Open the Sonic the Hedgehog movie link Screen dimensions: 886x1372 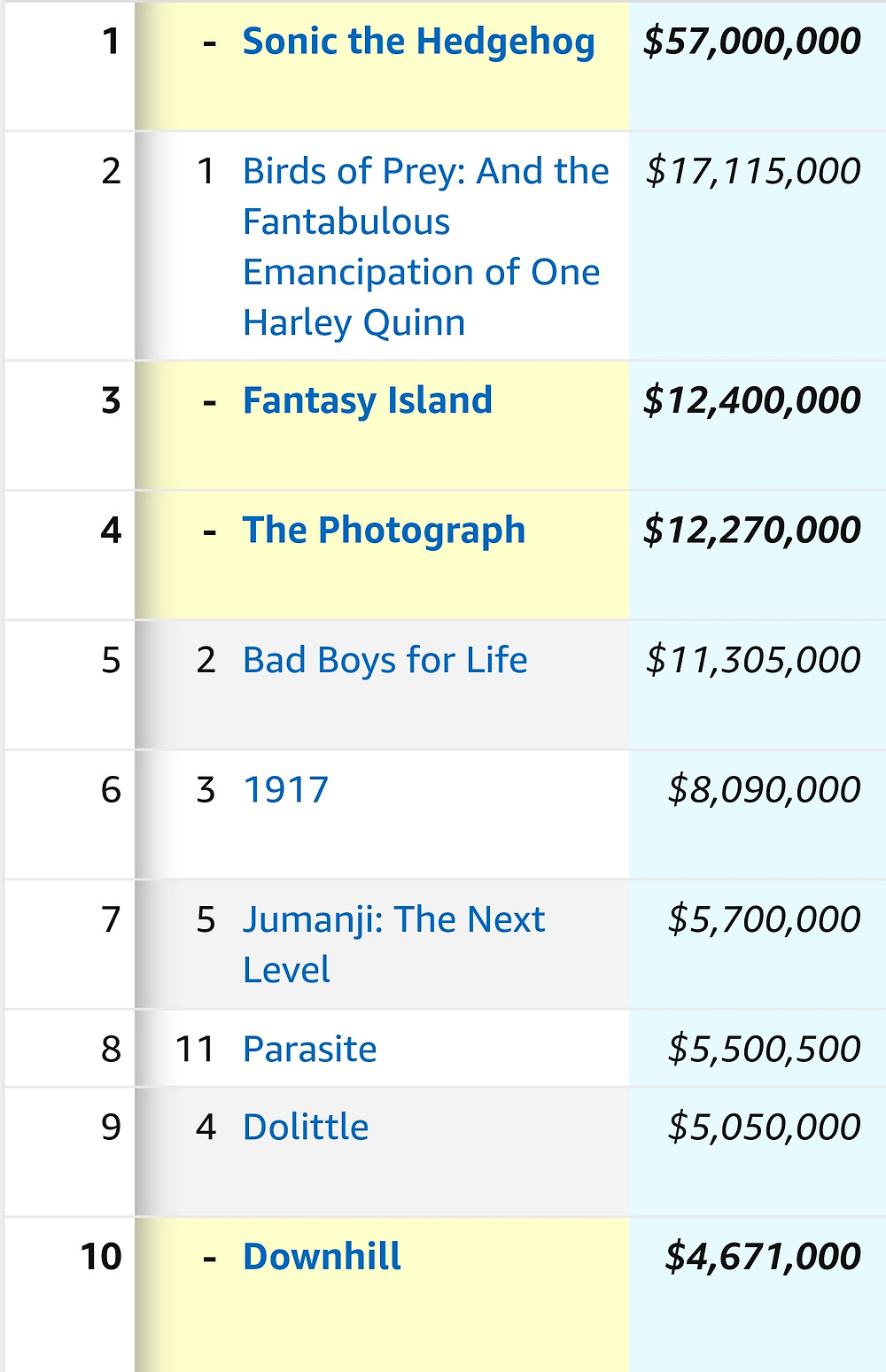418,42
